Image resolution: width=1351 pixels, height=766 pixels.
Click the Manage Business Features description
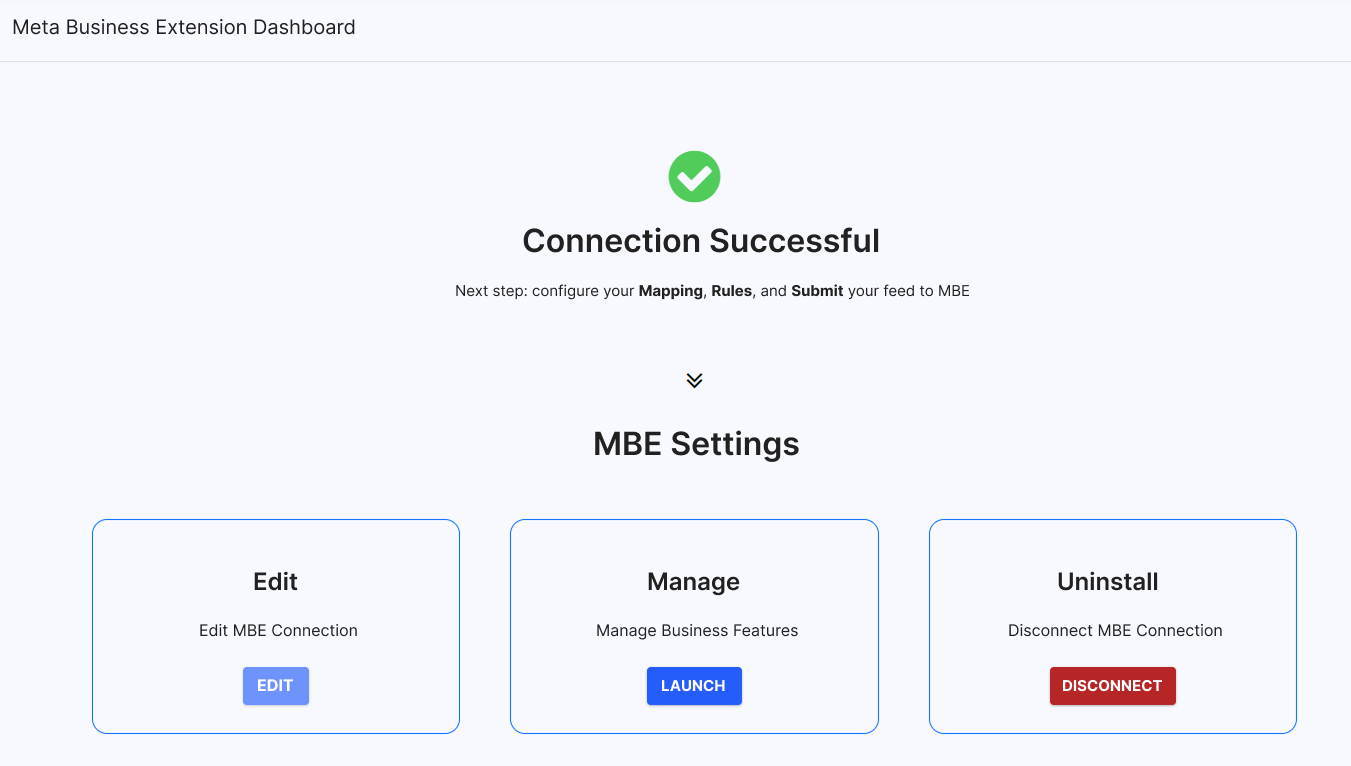[697, 631]
